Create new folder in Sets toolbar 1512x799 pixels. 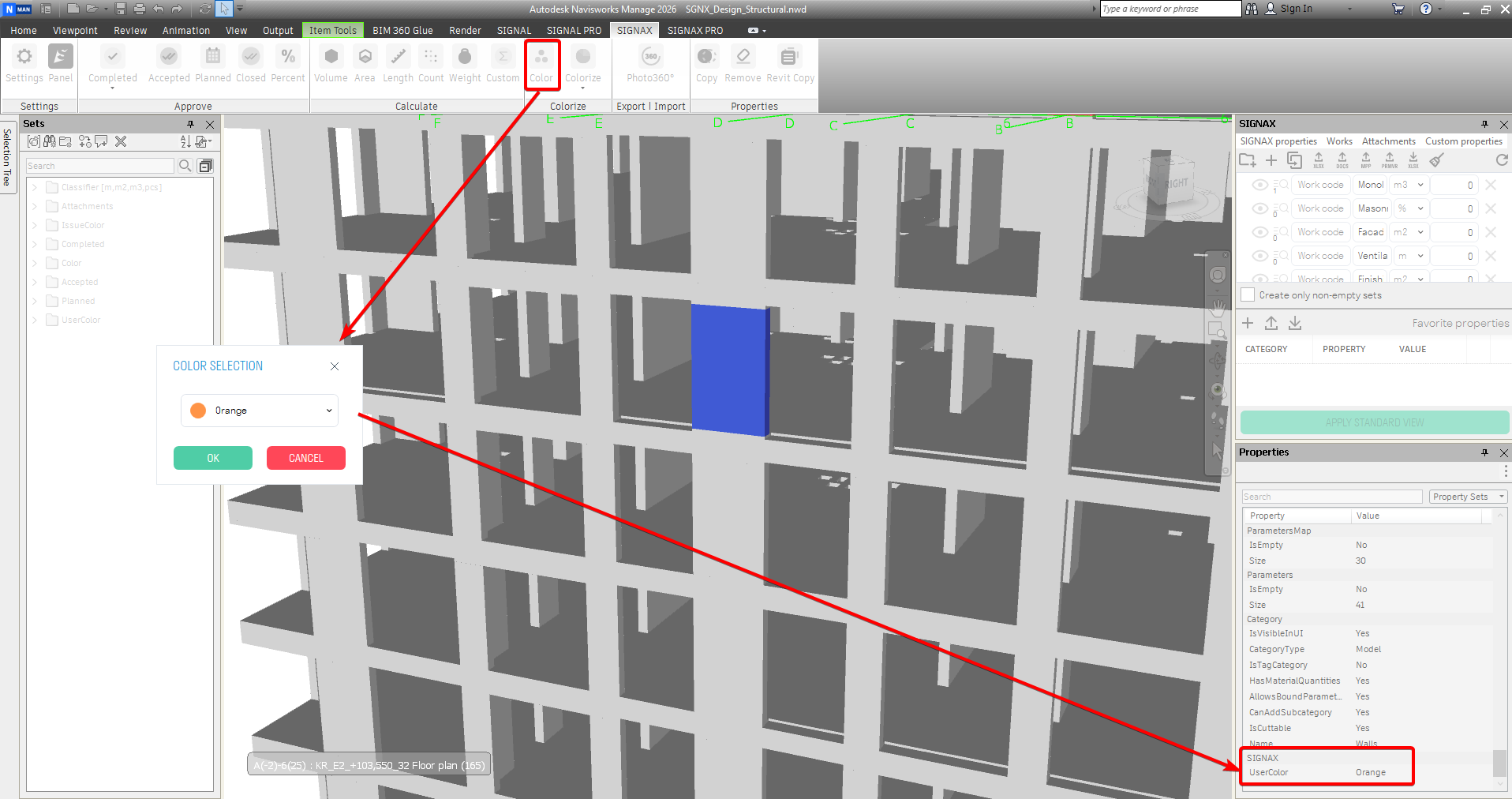click(x=65, y=141)
